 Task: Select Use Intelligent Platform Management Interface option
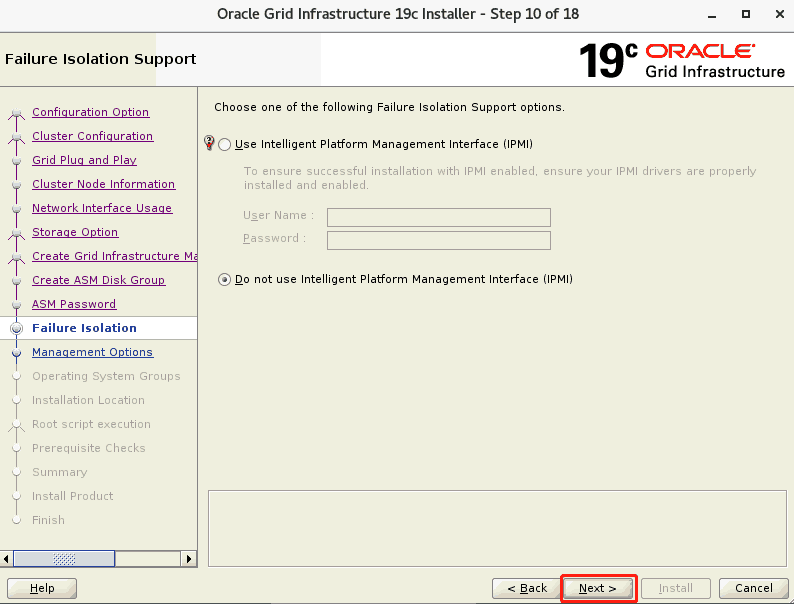tap(225, 144)
